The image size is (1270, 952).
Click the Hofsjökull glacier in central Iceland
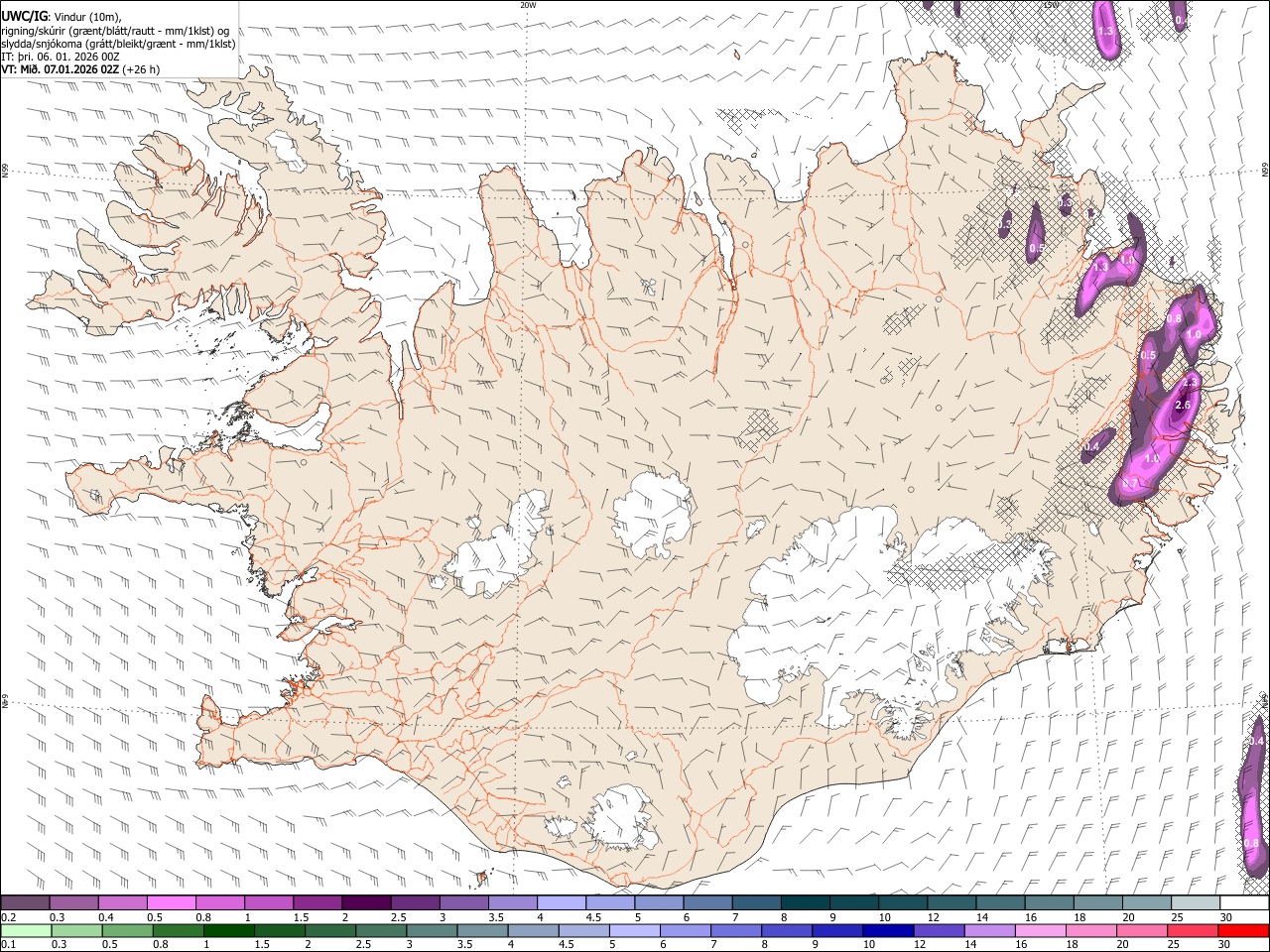click(x=653, y=514)
